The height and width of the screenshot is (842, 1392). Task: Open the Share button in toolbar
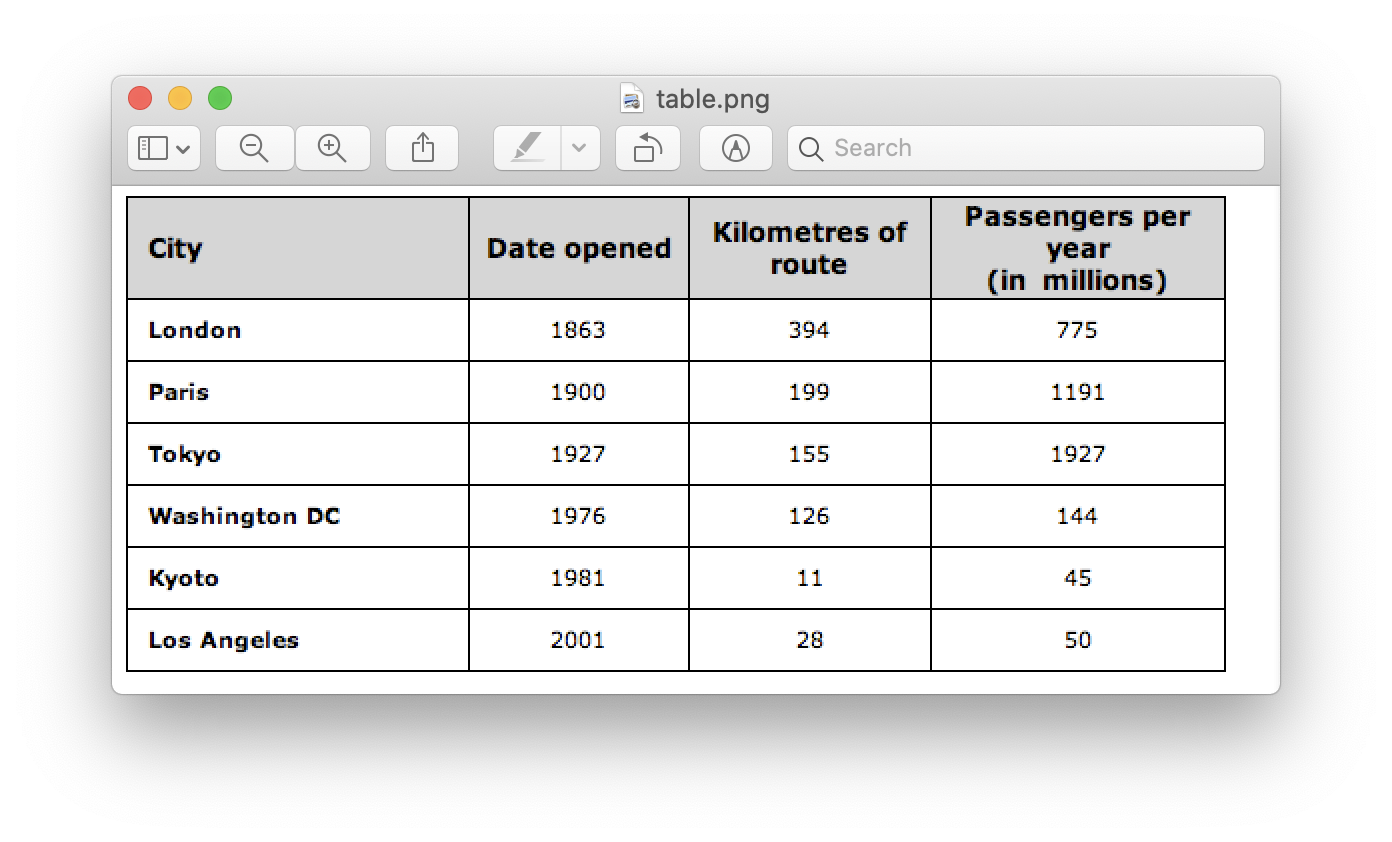pyautogui.click(x=422, y=148)
